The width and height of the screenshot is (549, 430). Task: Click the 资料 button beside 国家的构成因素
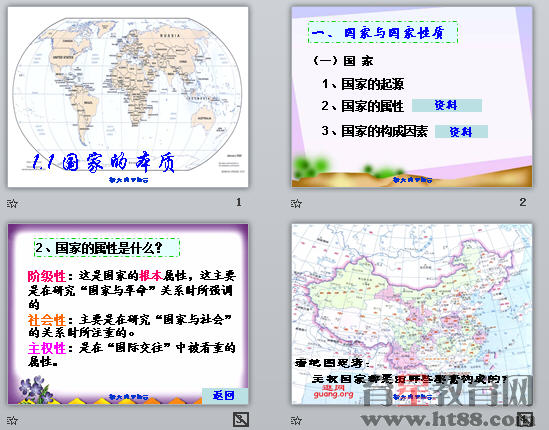pyautogui.click(x=461, y=132)
